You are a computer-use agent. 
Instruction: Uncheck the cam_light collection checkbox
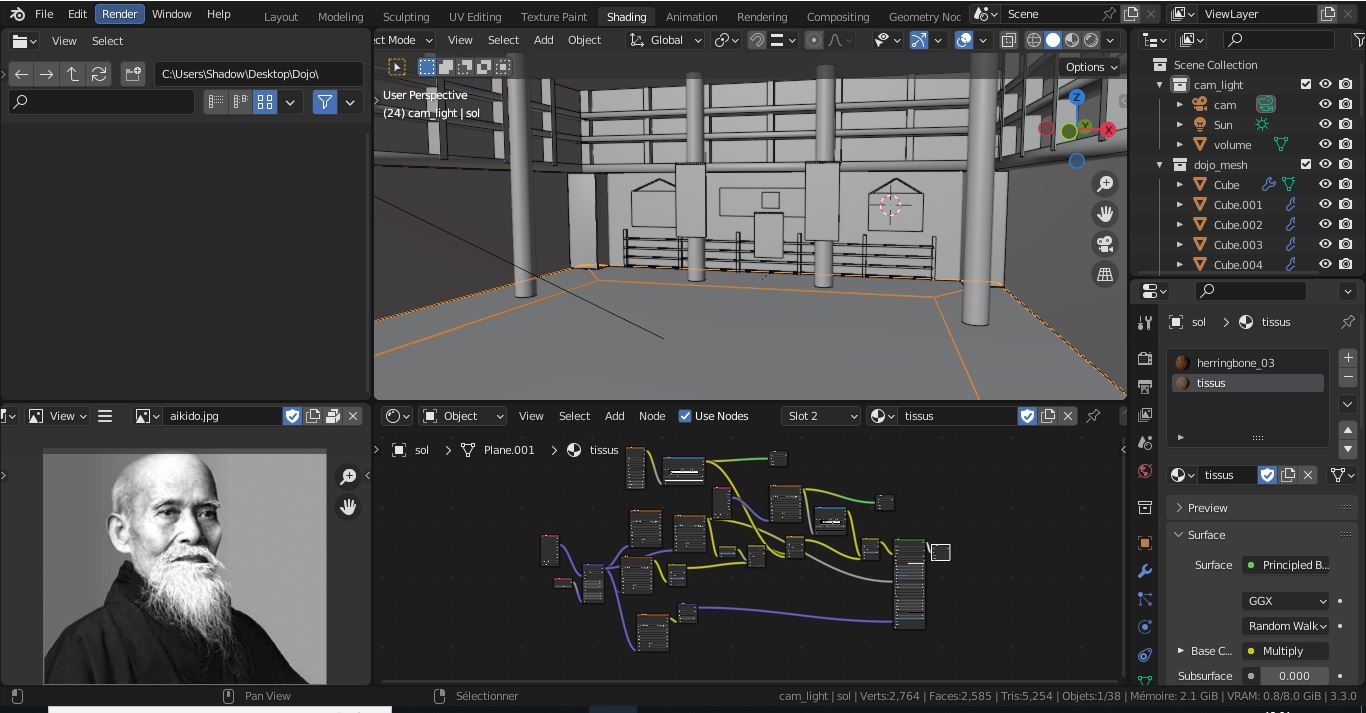click(x=1305, y=85)
